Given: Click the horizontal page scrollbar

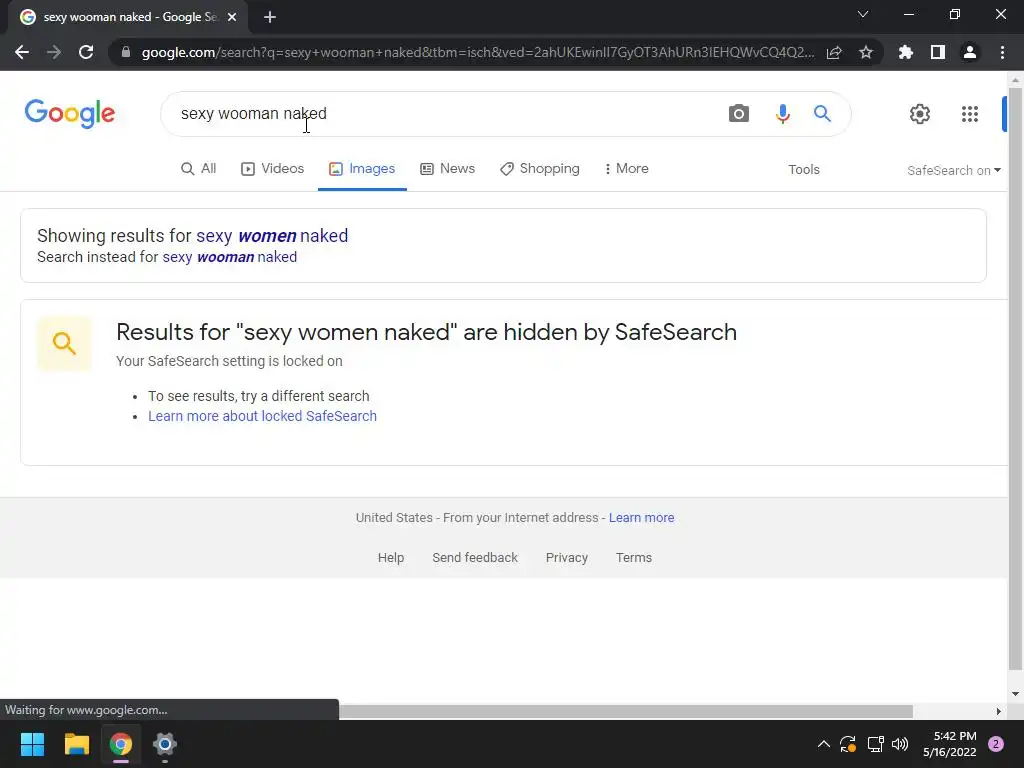Looking at the screenshot, I should (626, 711).
